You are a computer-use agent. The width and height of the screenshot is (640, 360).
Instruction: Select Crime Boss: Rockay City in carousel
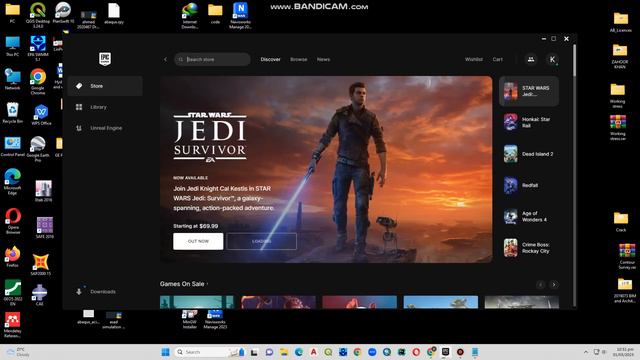point(529,248)
